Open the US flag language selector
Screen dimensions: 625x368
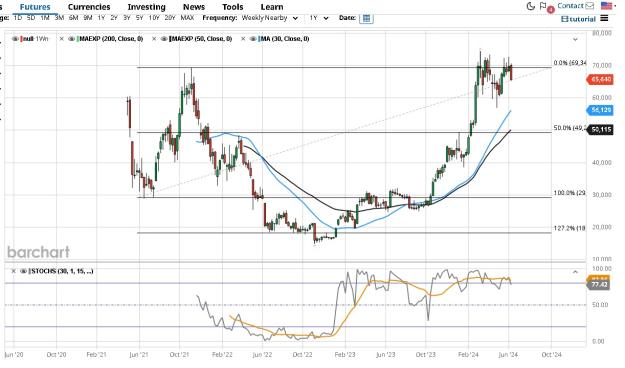tap(606, 6)
